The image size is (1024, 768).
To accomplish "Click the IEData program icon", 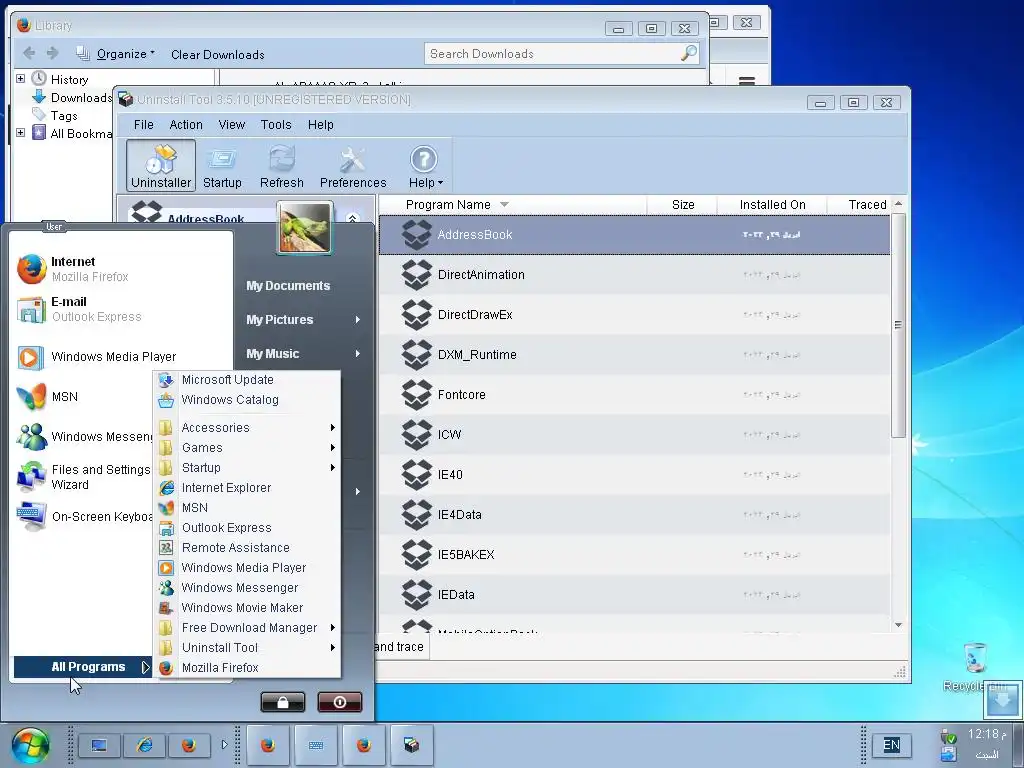I will point(417,594).
